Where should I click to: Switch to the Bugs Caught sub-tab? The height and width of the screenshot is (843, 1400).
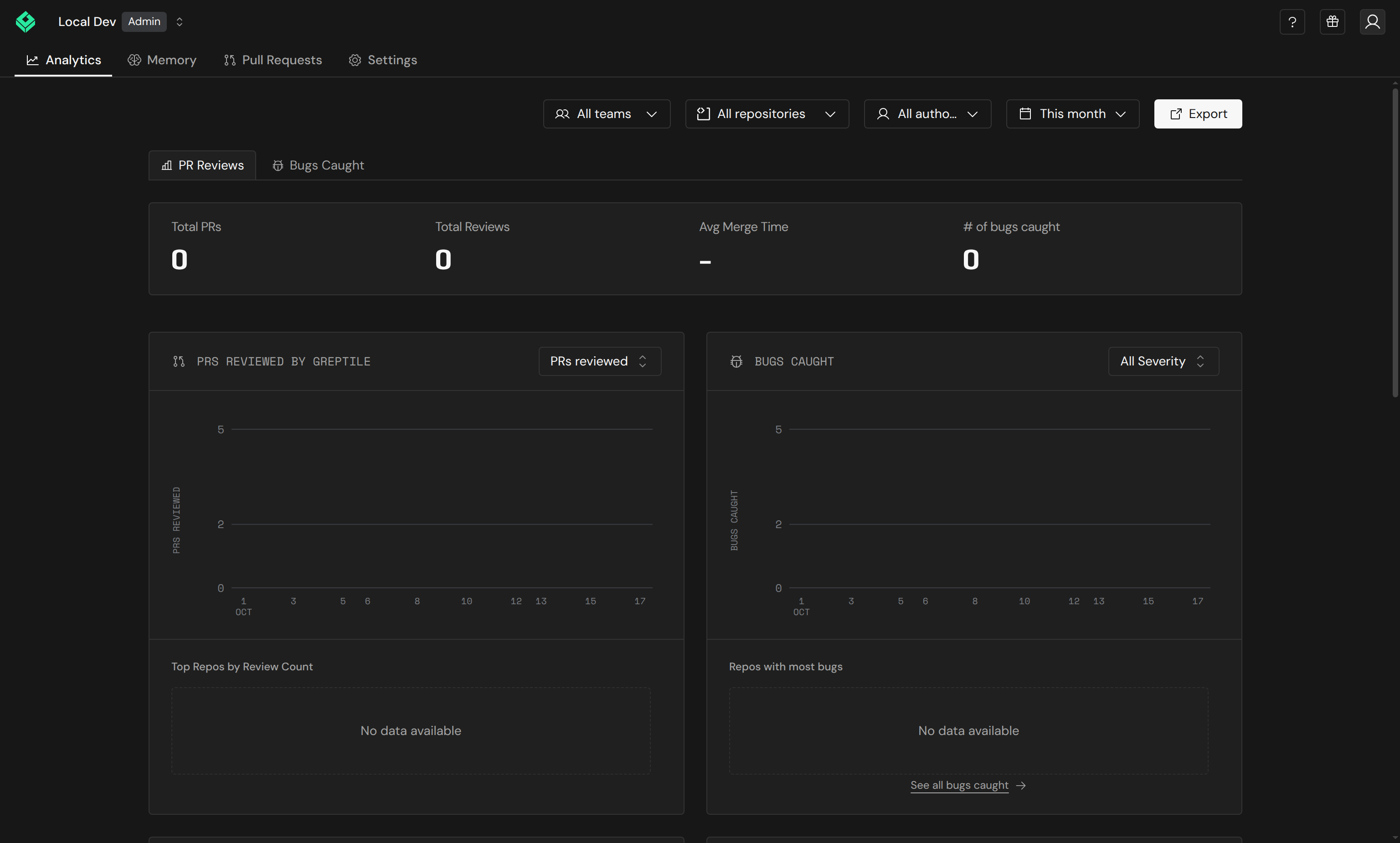coord(318,165)
